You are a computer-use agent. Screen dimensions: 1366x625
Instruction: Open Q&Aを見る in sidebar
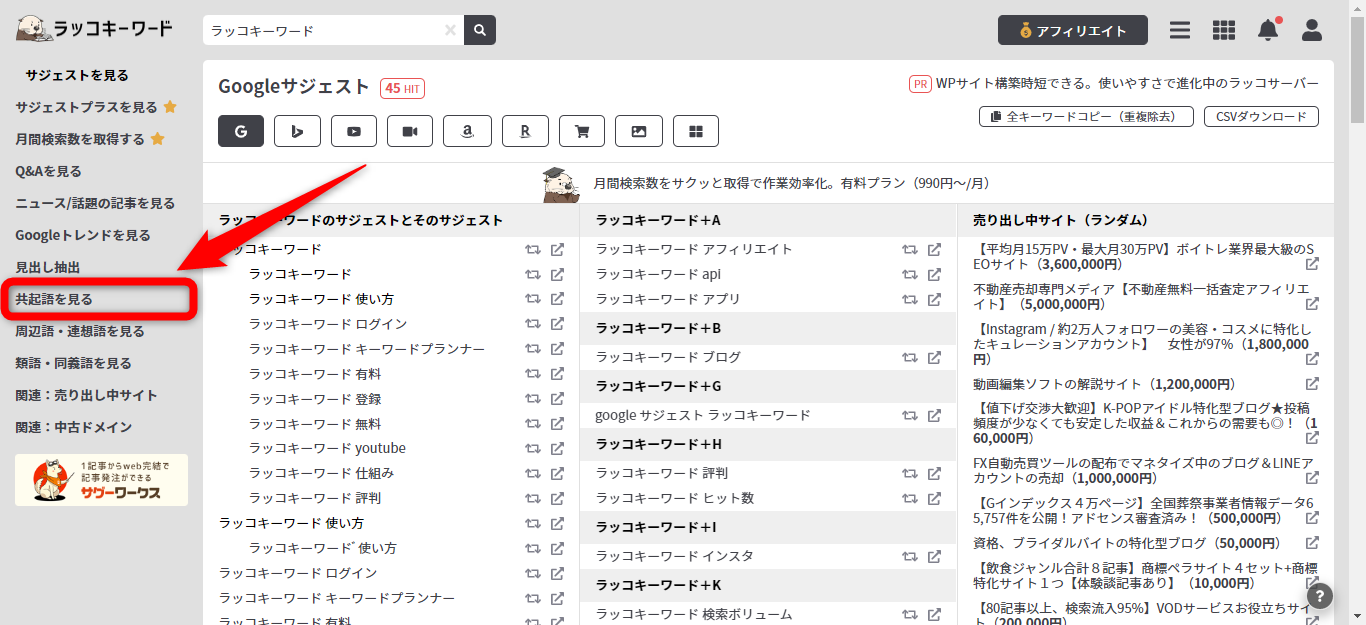coord(48,171)
